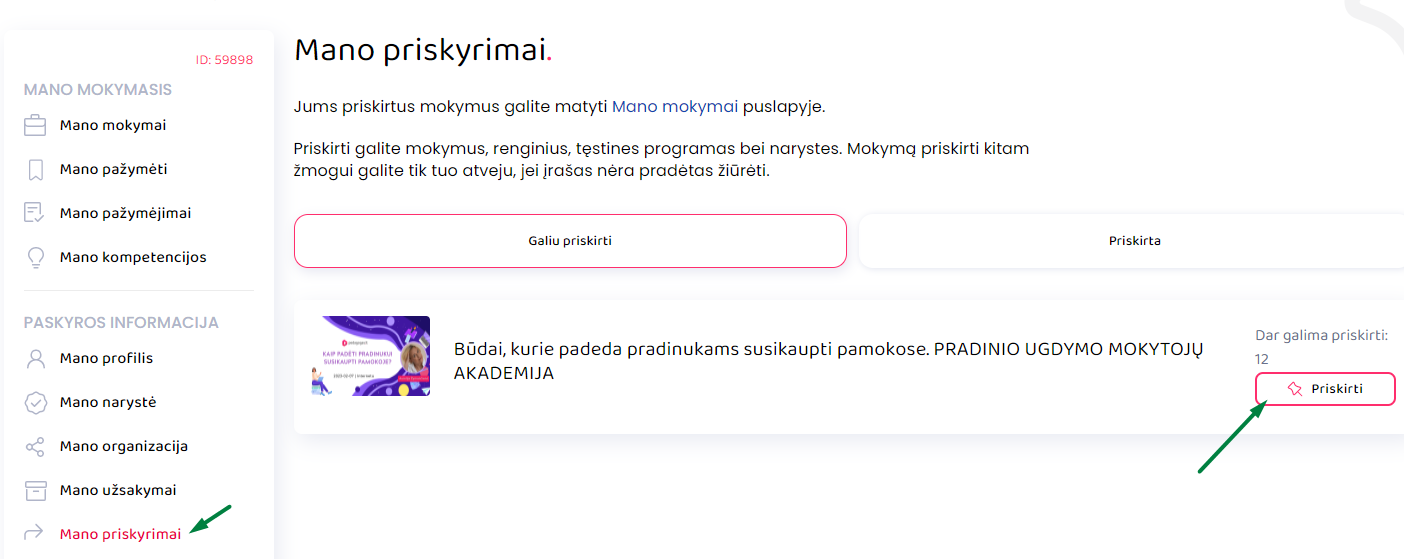Image resolution: width=1404 pixels, height=559 pixels.
Task: Click the arrow icon beside Mano priskyrimai
Action: point(36,533)
